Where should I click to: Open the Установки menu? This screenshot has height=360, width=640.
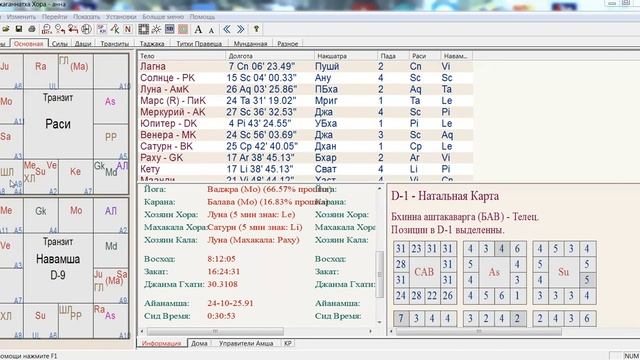point(121,17)
